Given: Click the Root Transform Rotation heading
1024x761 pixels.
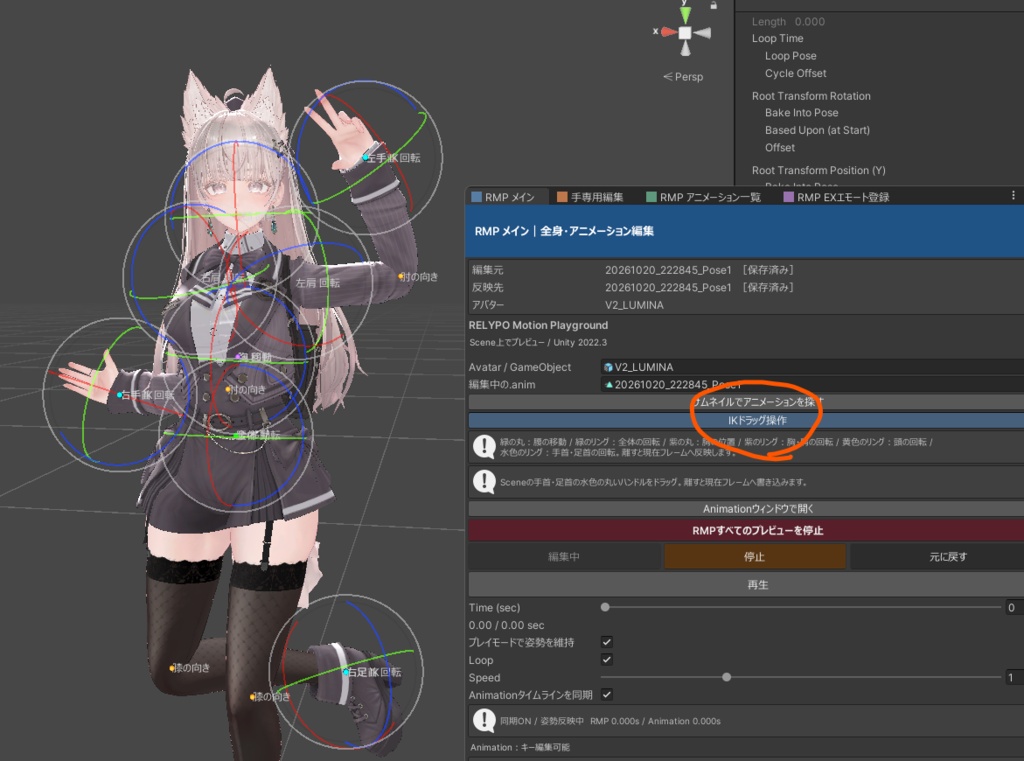Looking at the screenshot, I should [x=811, y=96].
